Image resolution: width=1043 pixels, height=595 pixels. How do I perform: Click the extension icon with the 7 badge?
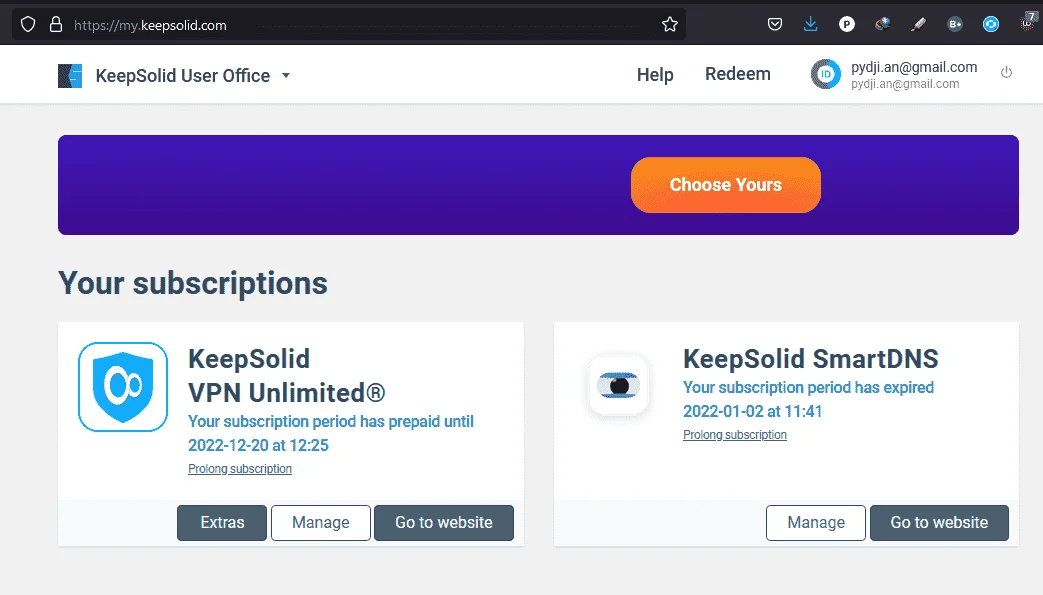(x=1028, y=23)
